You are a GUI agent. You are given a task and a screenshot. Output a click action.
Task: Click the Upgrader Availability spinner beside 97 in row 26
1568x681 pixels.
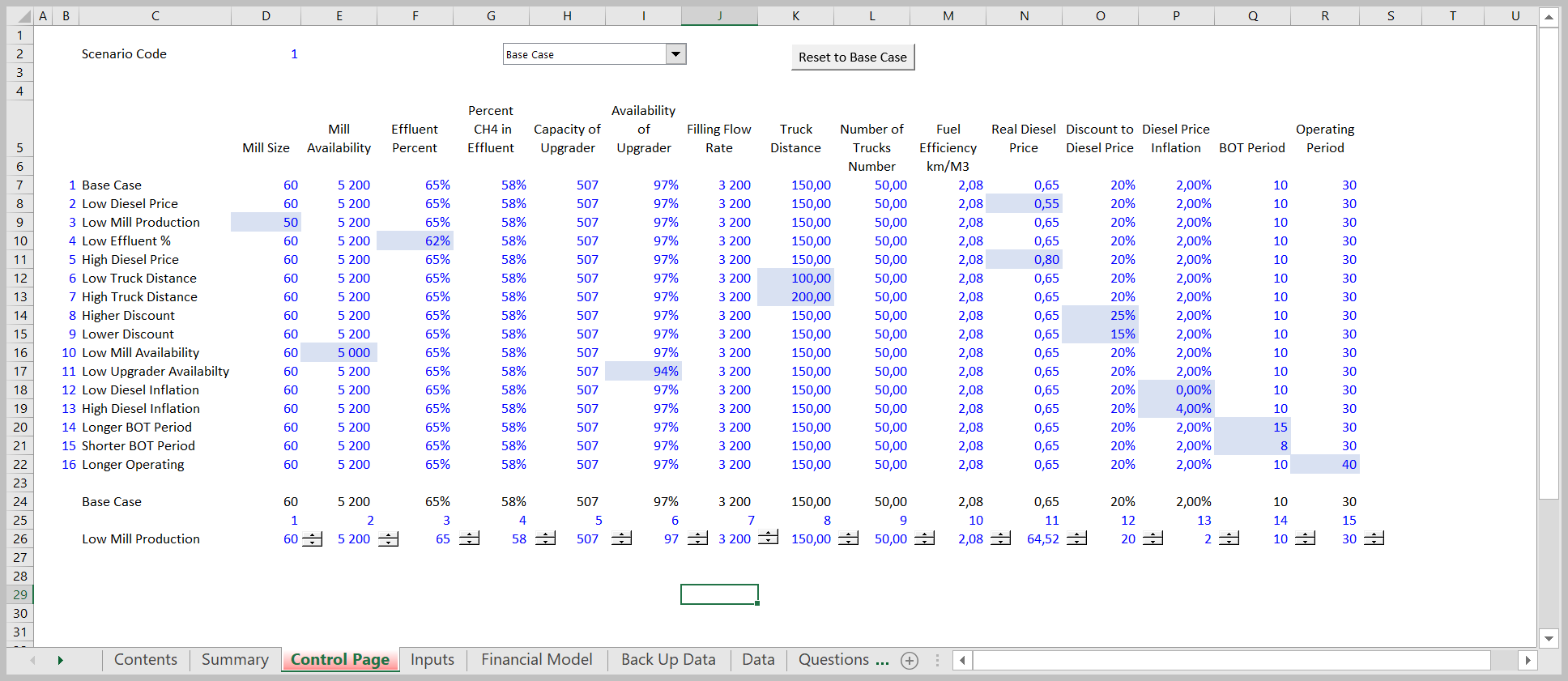click(697, 538)
